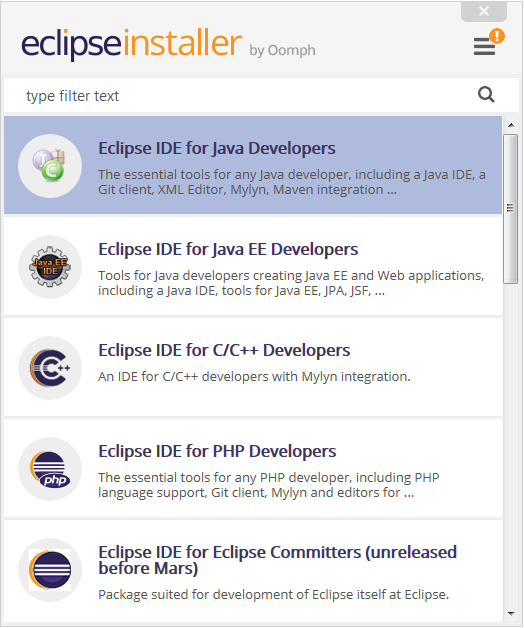Click the vertical scrollbar thumb
524x628 pixels.
point(510,209)
